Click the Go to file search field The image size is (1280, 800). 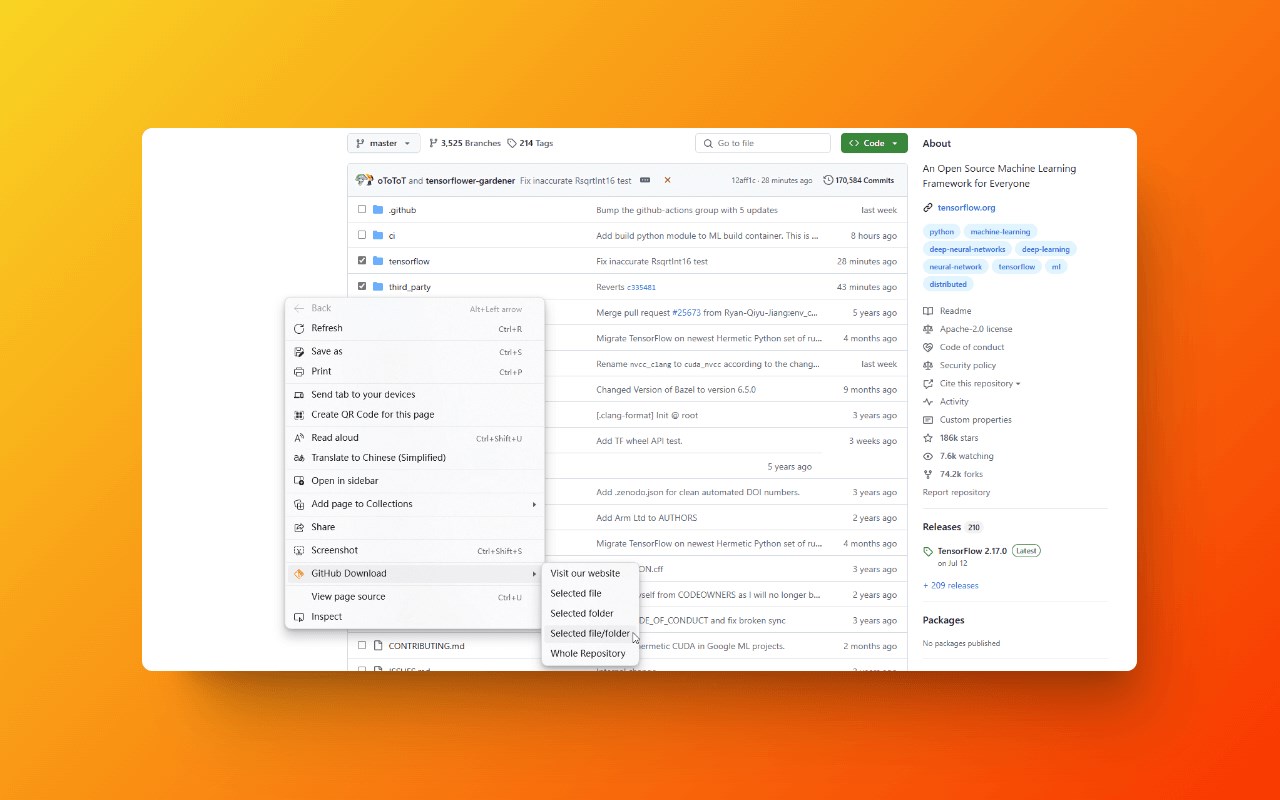763,143
